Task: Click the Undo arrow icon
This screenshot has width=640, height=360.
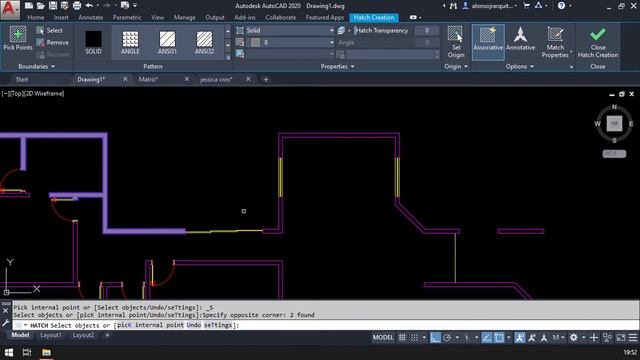Action: pos(89,6)
